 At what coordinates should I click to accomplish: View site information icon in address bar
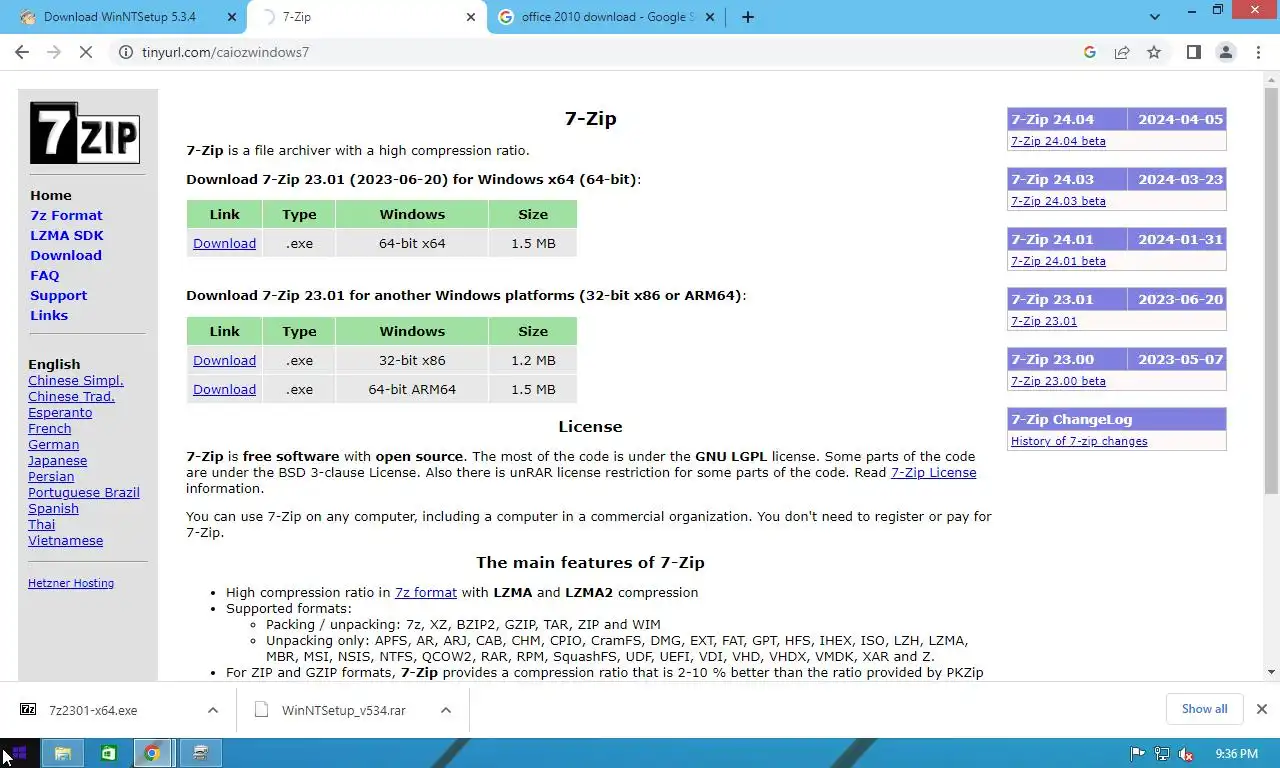coord(126,52)
